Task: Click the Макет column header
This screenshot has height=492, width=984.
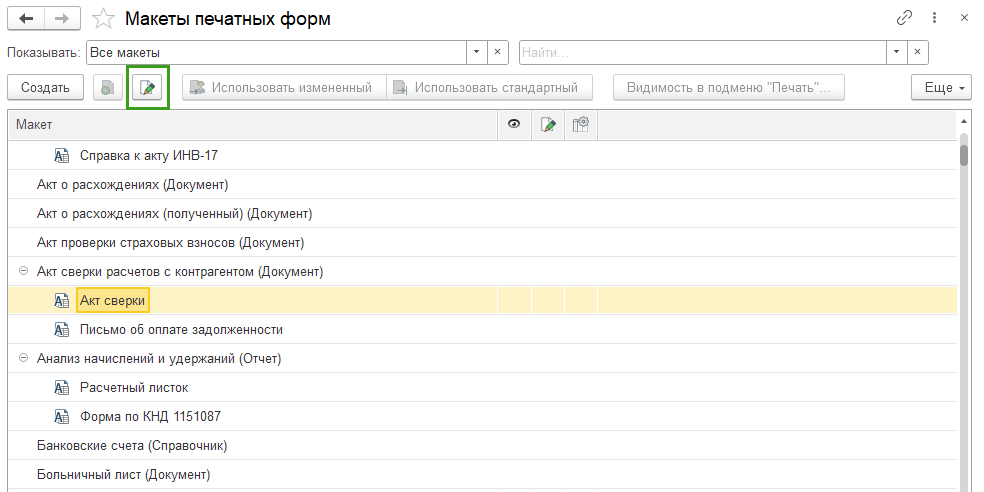Action: 253,125
